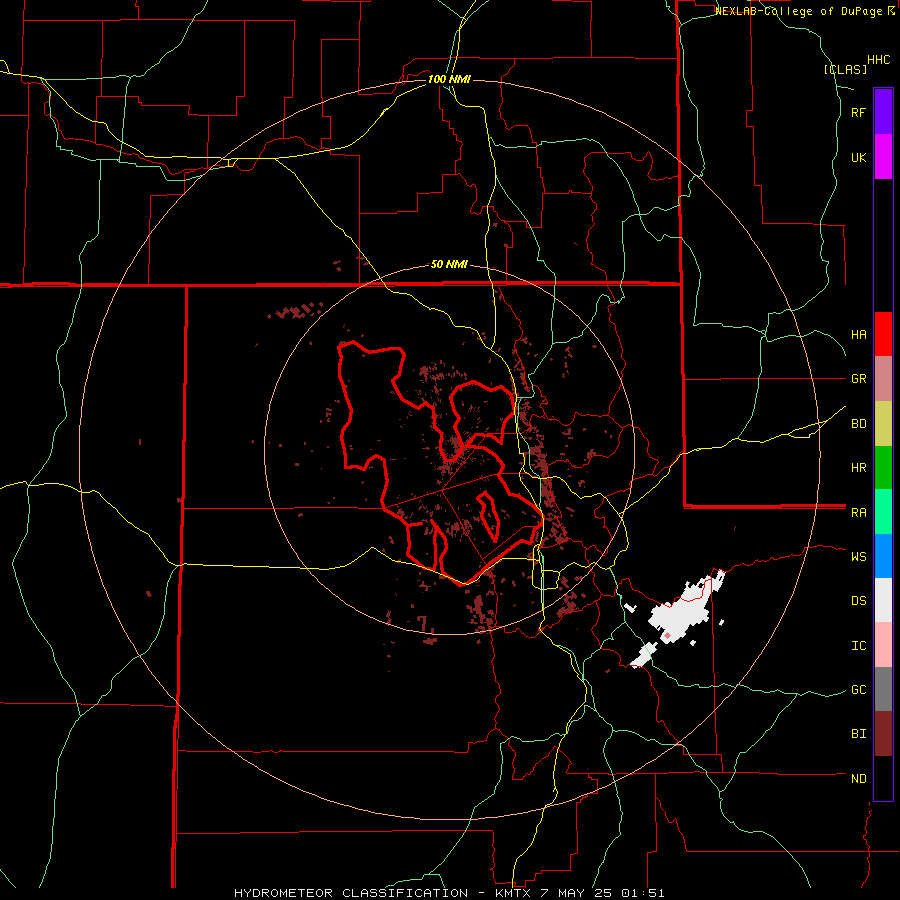The width and height of the screenshot is (900, 900).
Task: Click the HA red legend swatch
Action: click(x=883, y=334)
